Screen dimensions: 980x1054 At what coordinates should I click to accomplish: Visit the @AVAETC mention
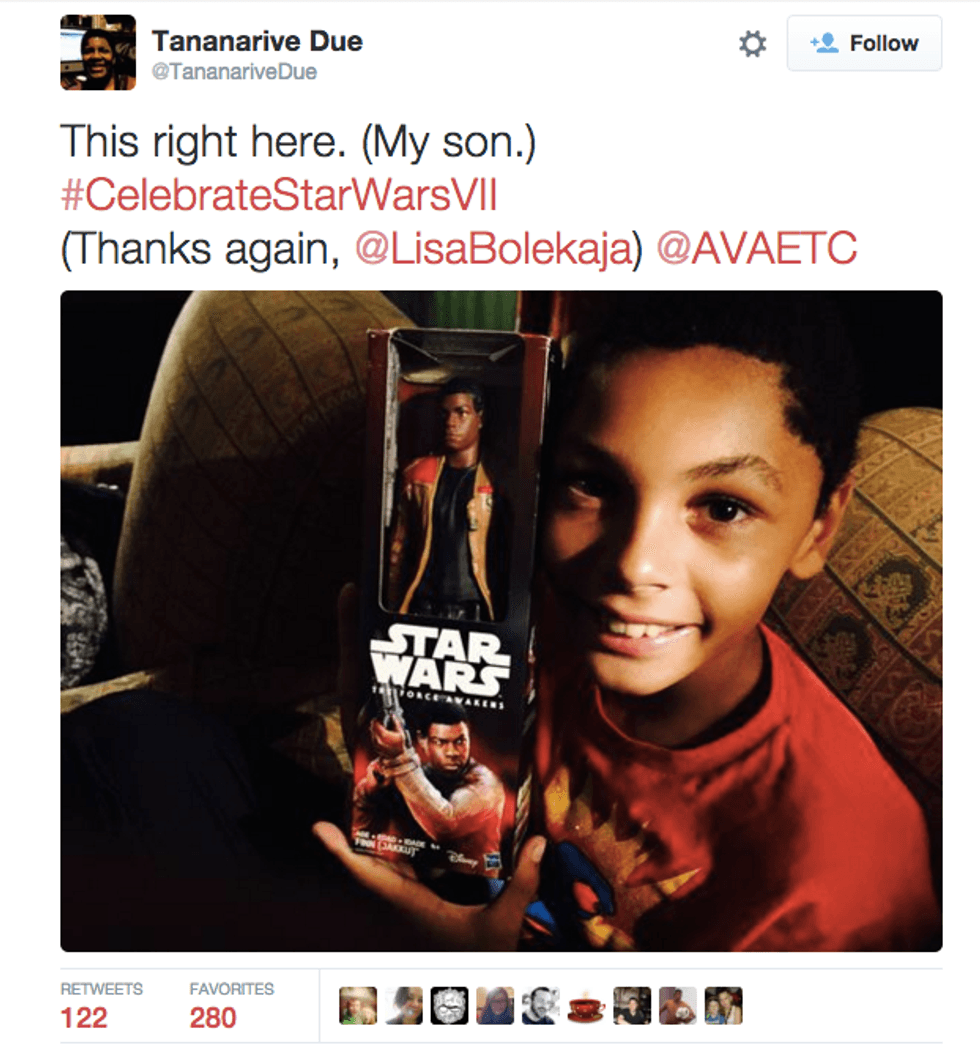coord(757,248)
